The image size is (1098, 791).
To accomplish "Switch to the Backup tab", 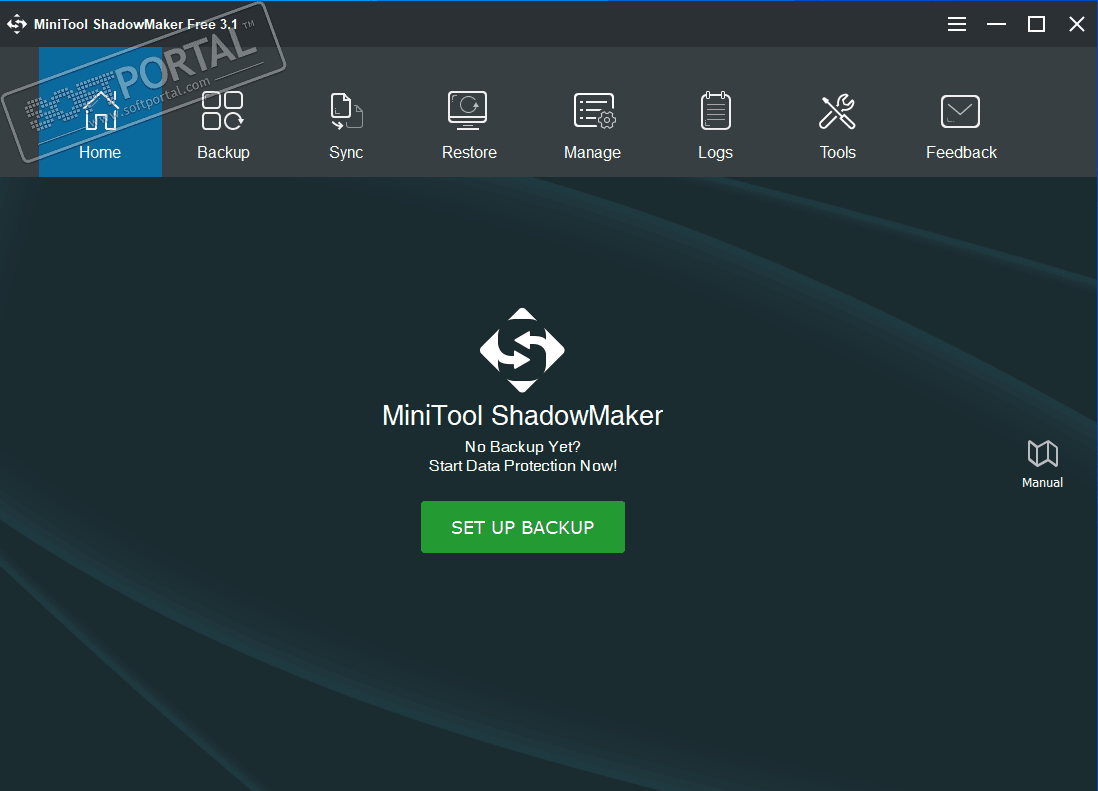I will pyautogui.click(x=223, y=112).
